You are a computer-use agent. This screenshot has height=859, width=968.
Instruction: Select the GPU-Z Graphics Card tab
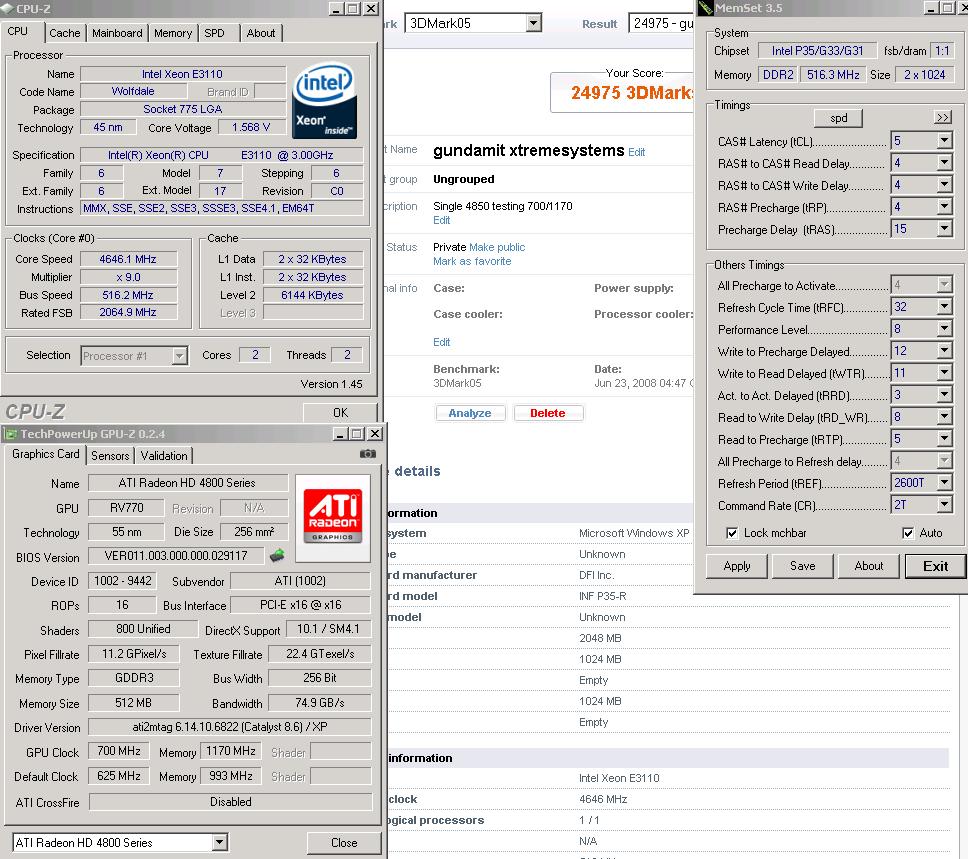tap(46, 455)
